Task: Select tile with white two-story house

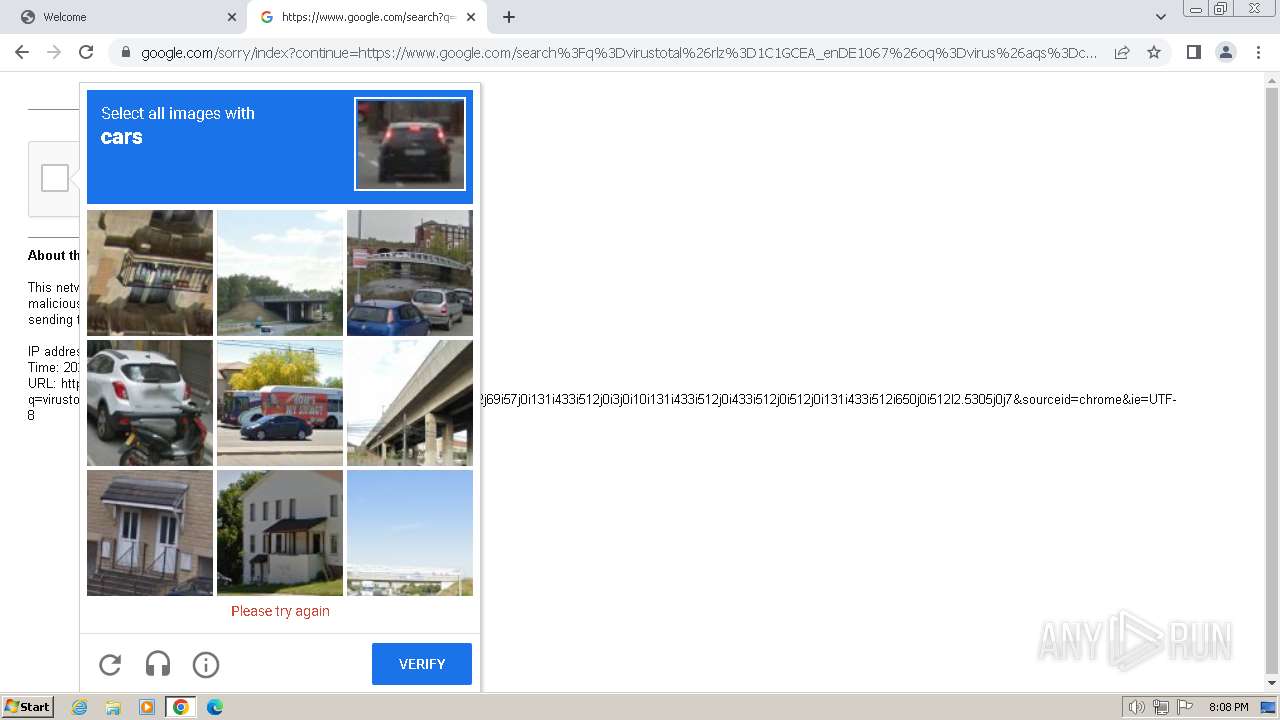Action: coord(280,533)
